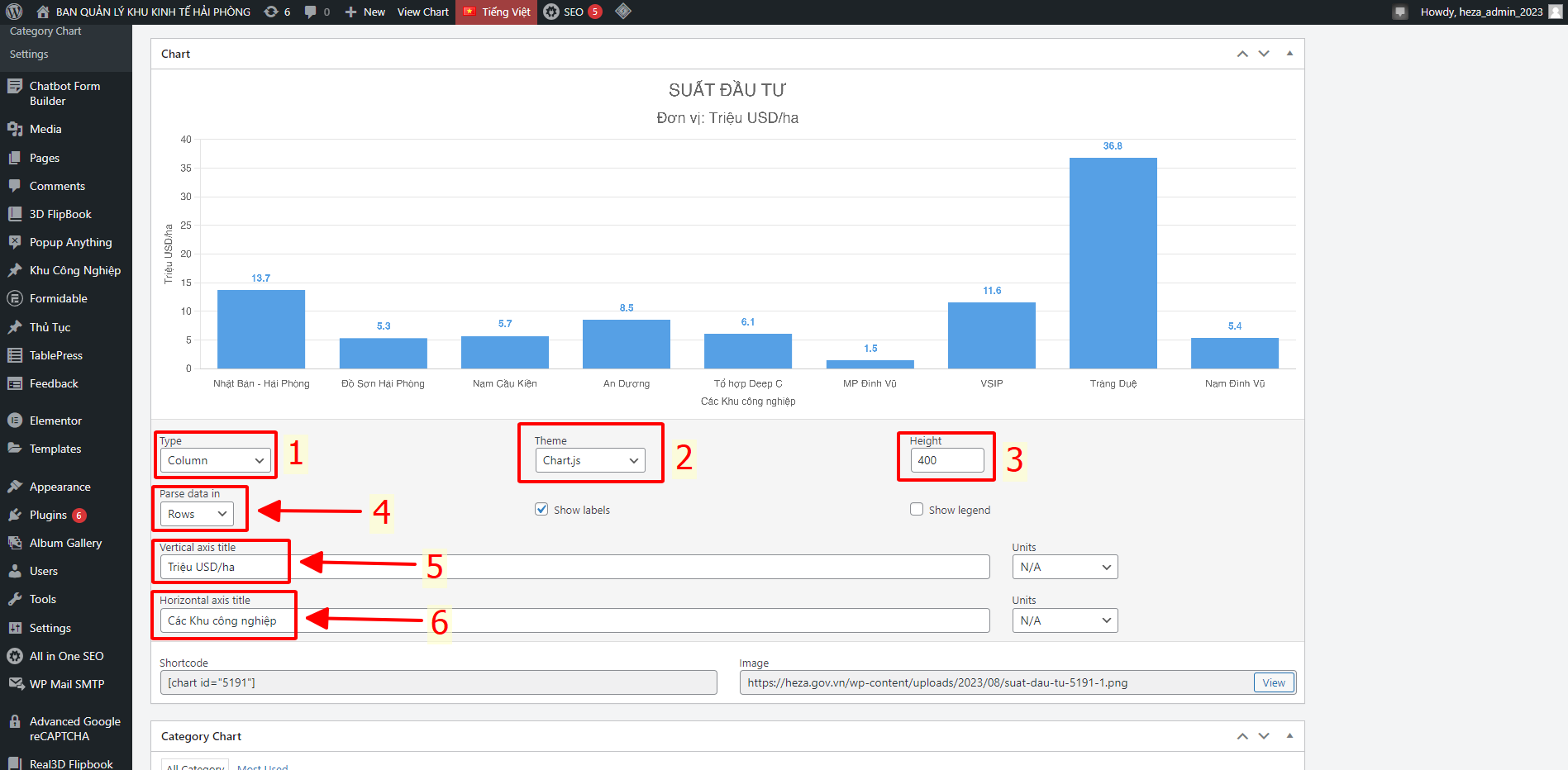Click the Height input field
The width and height of the screenshot is (1568, 770).
[947, 461]
